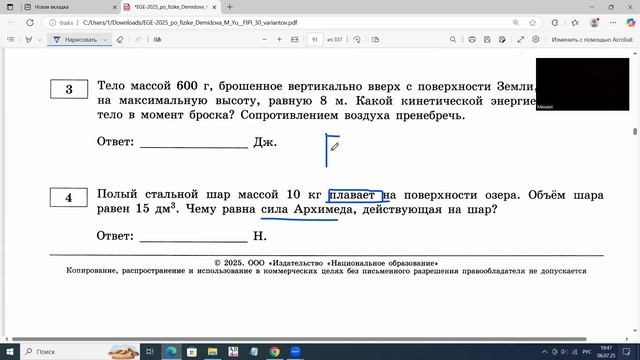This screenshot has width=640, height=360.
Task: Click the horizontal scrollbar thumb
Action: tap(299, 339)
